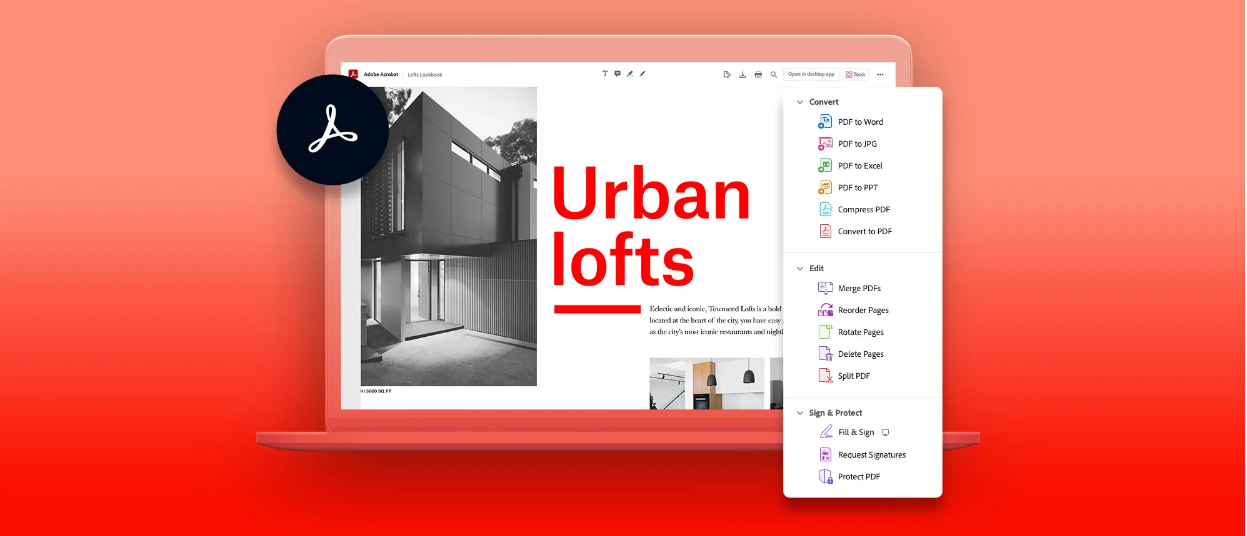Image resolution: width=1247 pixels, height=536 pixels.
Task: Toggle the Tools button in the header
Action: click(856, 74)
